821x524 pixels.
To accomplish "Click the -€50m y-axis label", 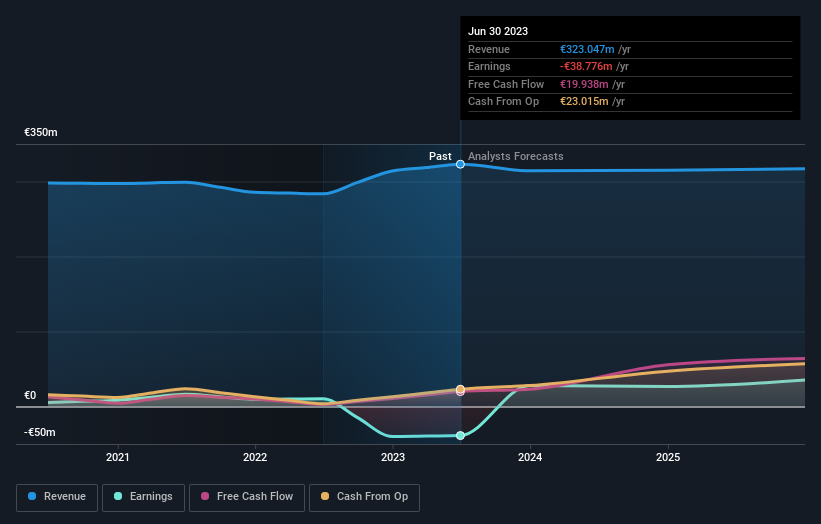I will click(40, 432).
